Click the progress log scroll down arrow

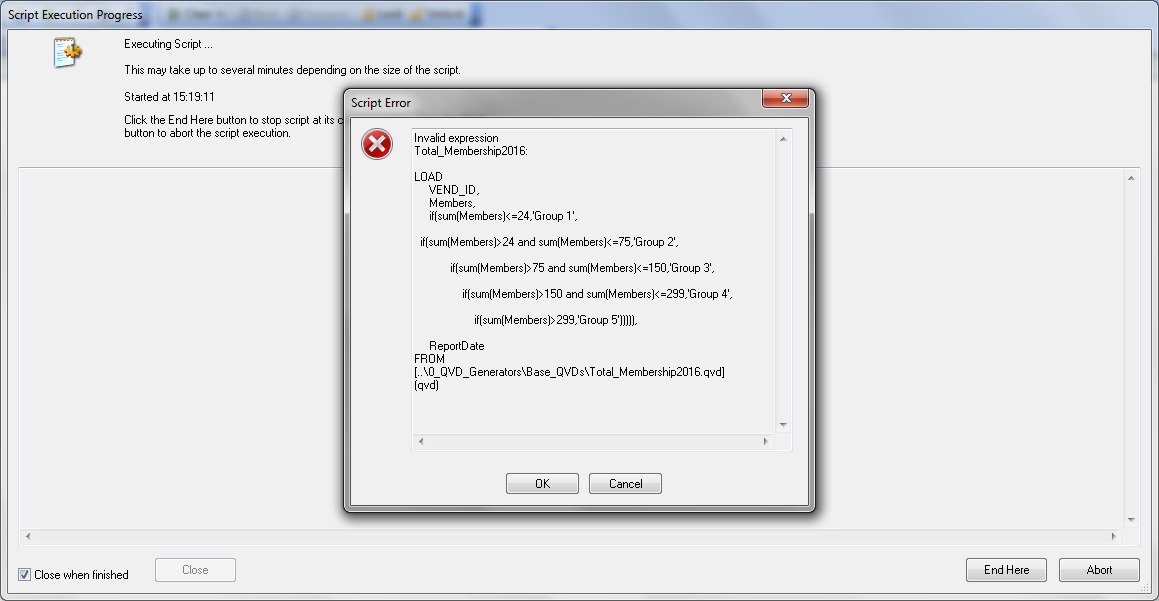[x=1131, y=520]
